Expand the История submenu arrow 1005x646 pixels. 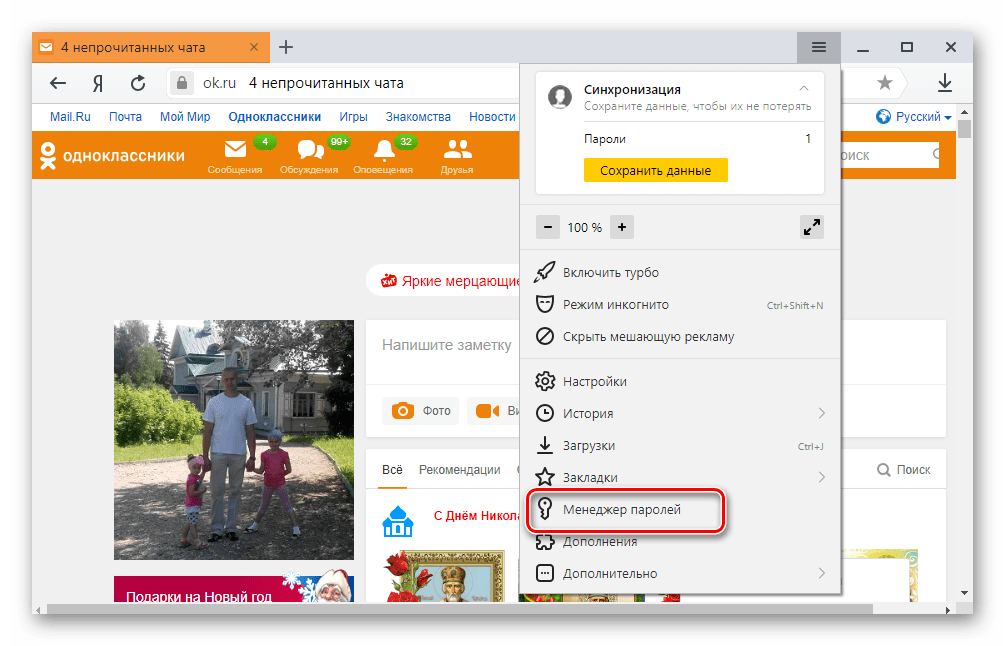pos(822,413)
